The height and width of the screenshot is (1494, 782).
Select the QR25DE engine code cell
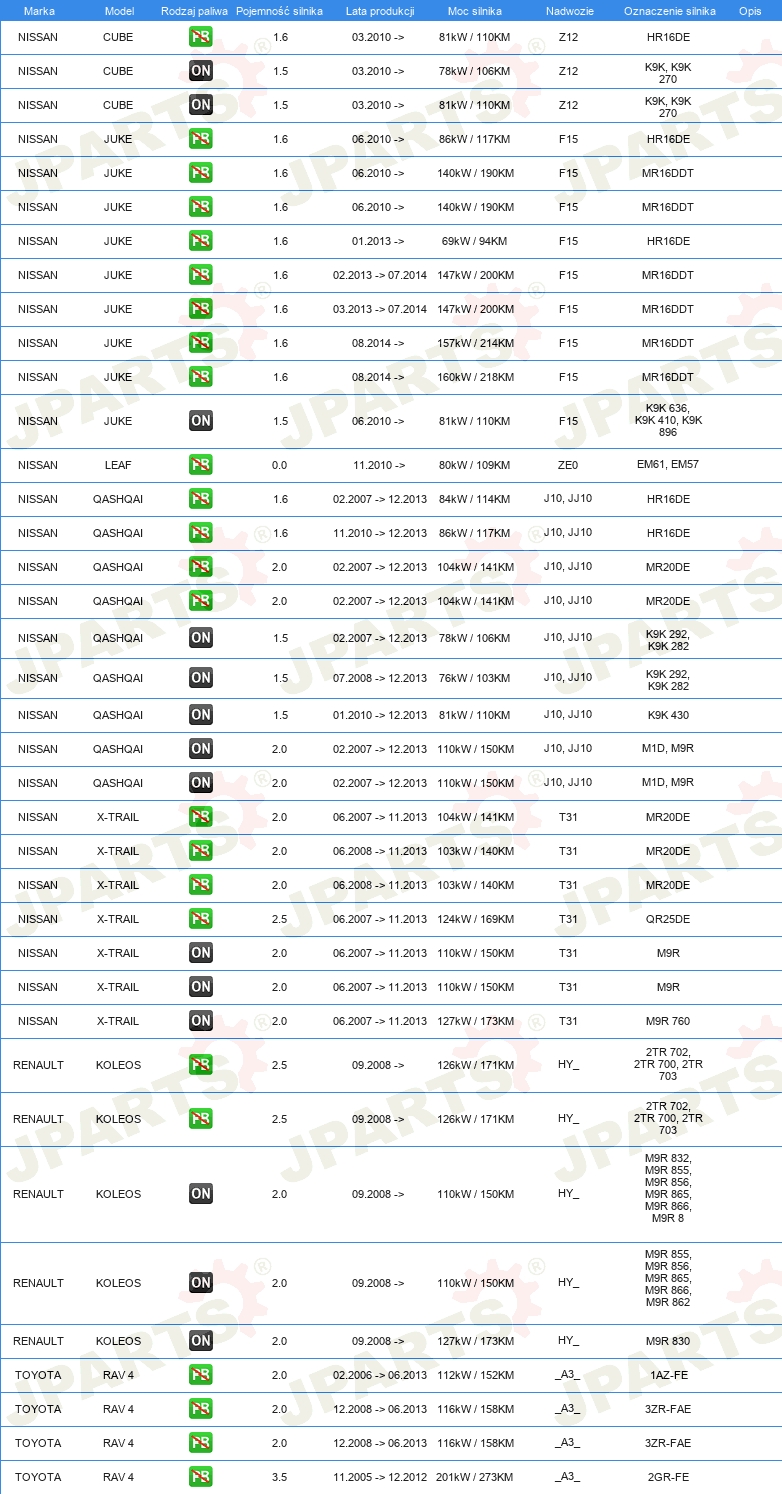click(668, 919)
